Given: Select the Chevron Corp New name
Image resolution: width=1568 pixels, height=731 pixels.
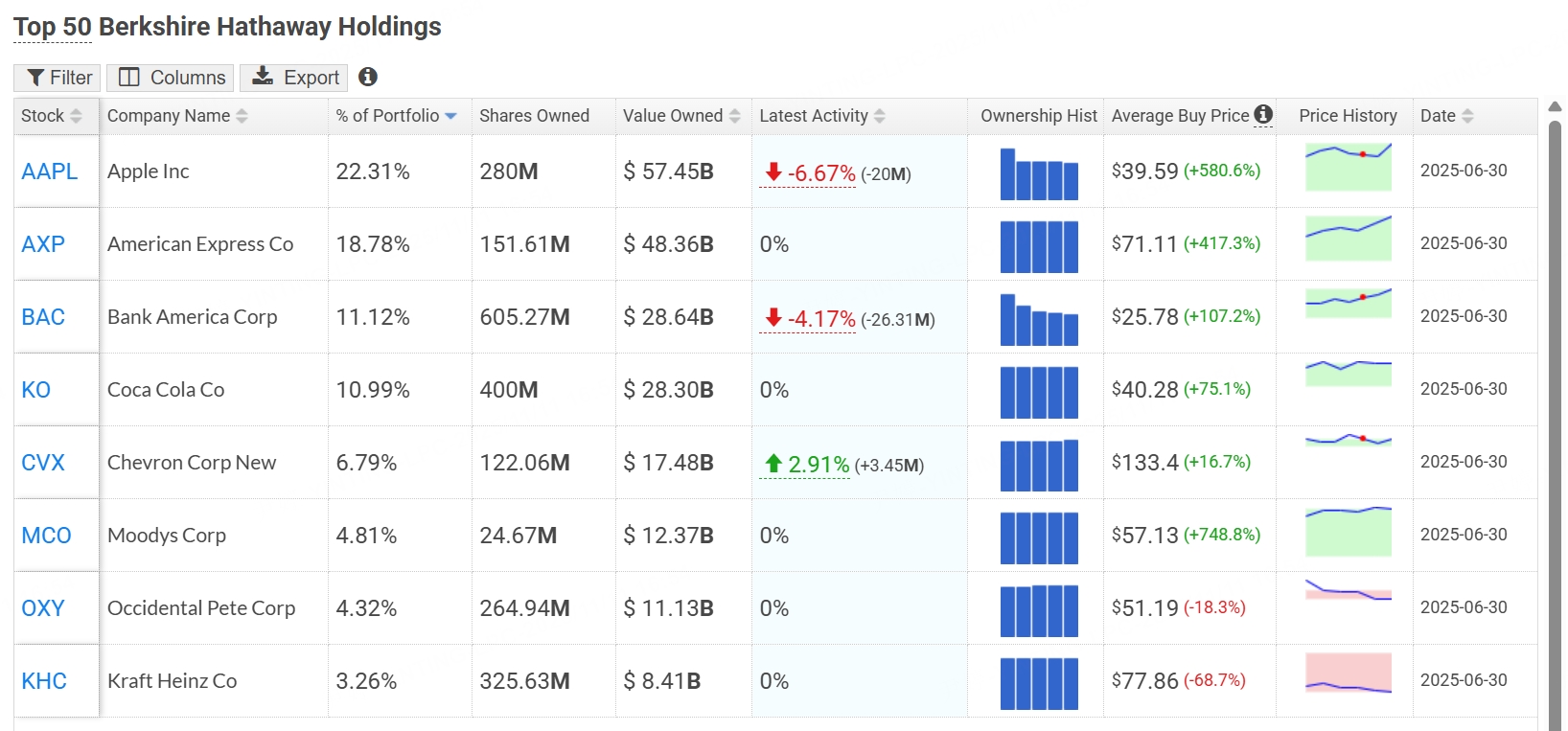Looking at the screenshot, I should (192, 463).
